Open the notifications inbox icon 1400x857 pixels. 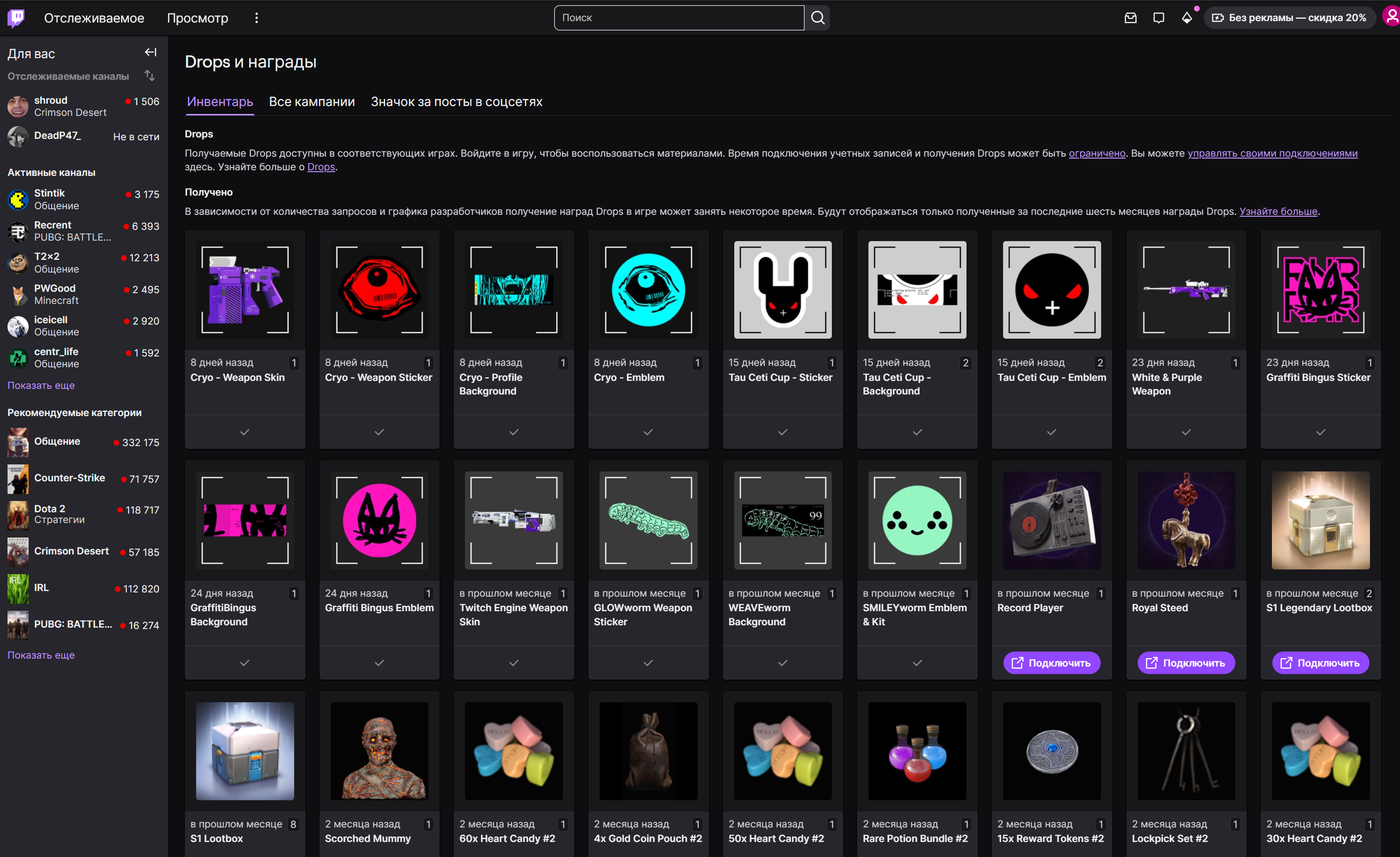pyautogui.click(x=1130, y=18)
